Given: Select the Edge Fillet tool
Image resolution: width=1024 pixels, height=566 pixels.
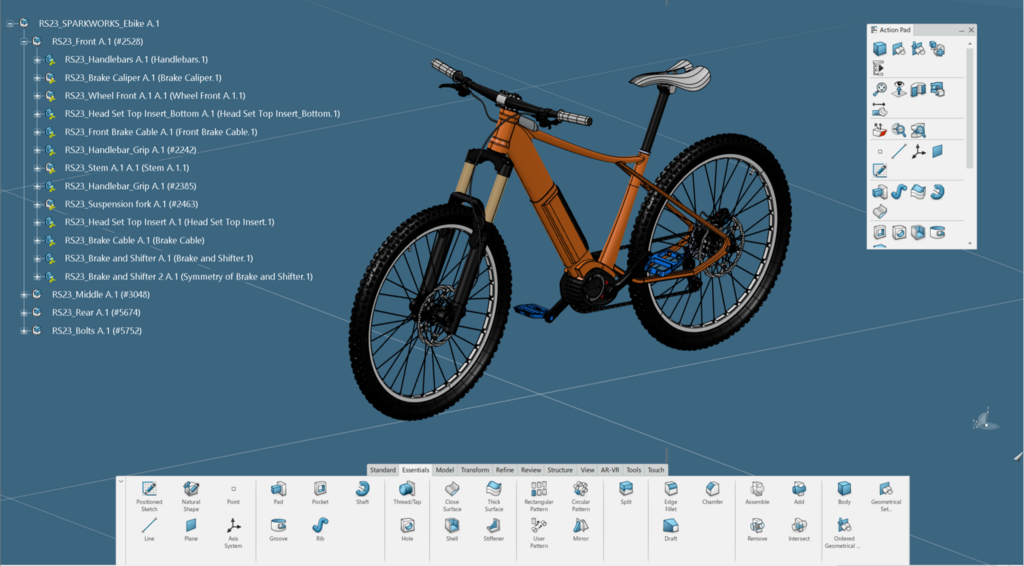Looking at the screenshot, I should click(x=671, y=489).
